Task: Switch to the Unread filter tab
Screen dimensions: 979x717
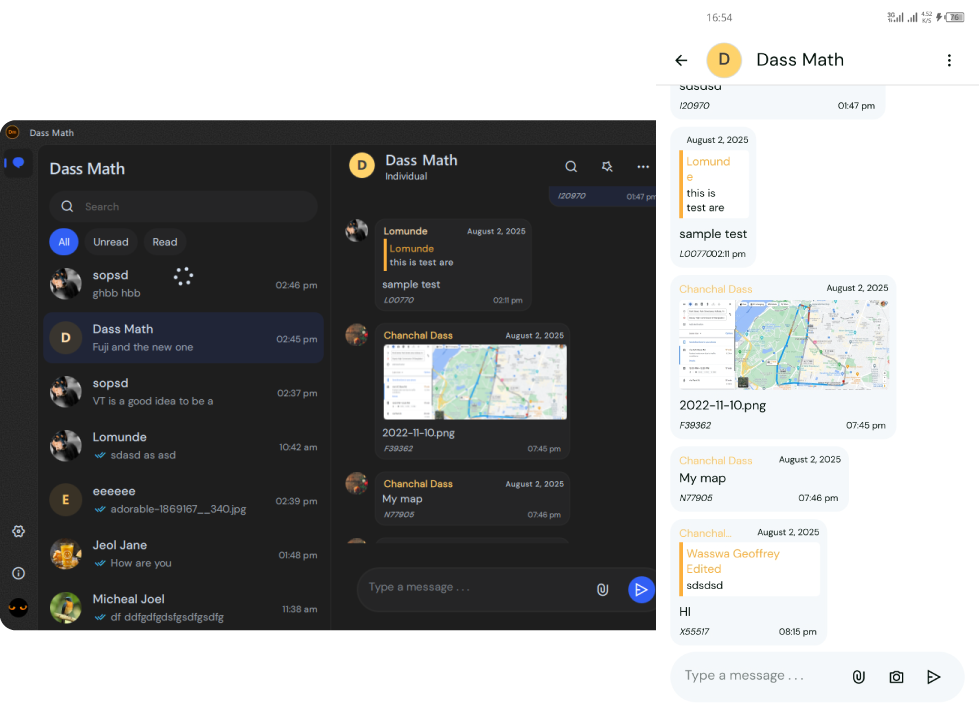Action: coord(111,242)
